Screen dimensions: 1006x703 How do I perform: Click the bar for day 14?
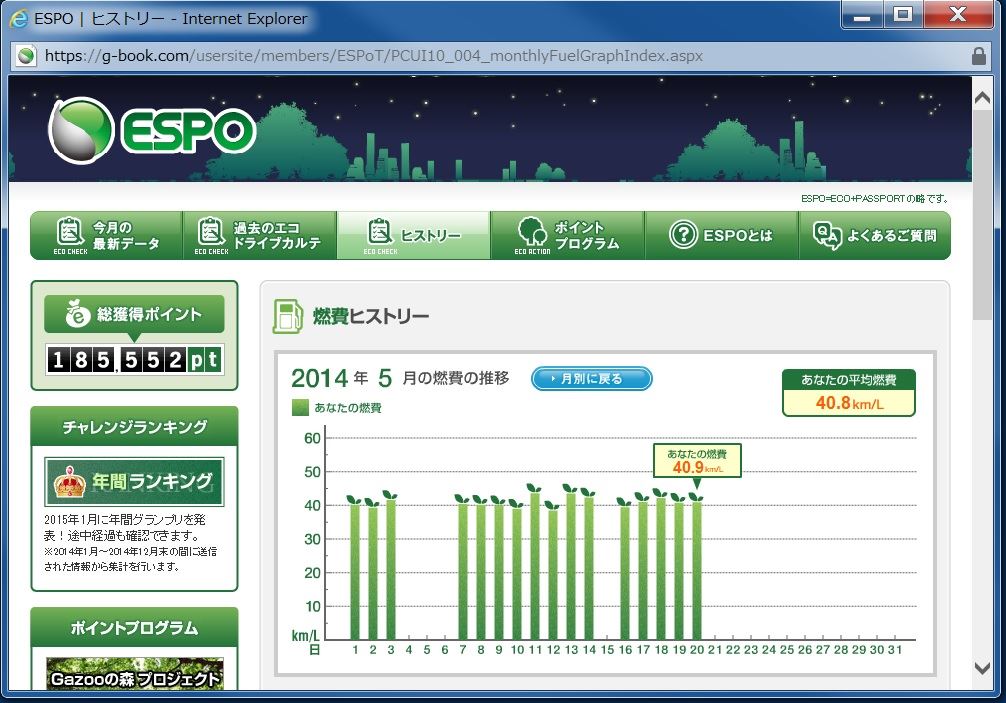coord(589,568)
